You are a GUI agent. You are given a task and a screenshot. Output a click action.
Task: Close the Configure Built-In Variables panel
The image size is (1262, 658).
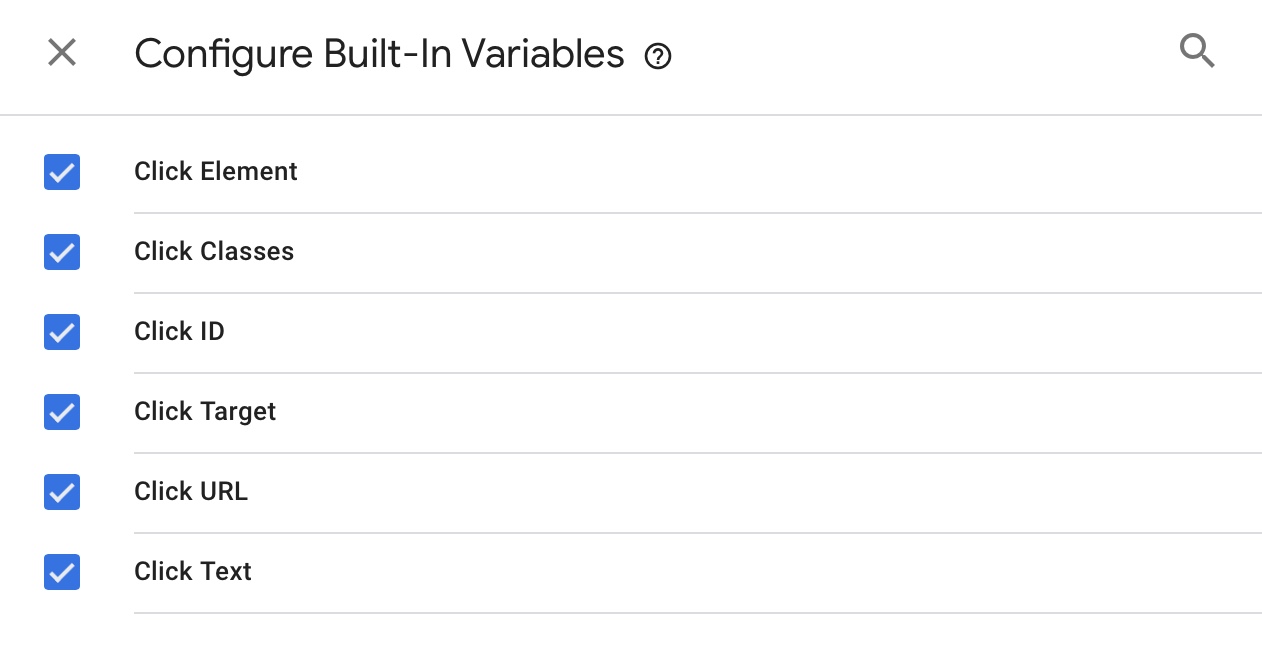[62, 53]
